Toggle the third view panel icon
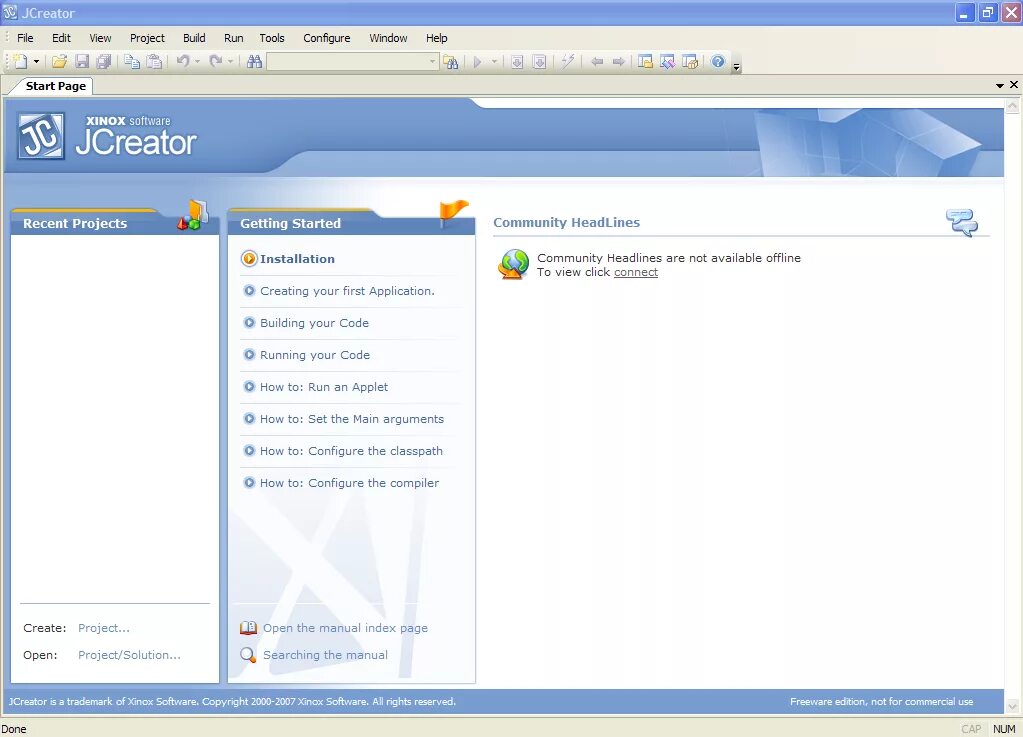The image size is (1023, 737). (x=690, y=61)
